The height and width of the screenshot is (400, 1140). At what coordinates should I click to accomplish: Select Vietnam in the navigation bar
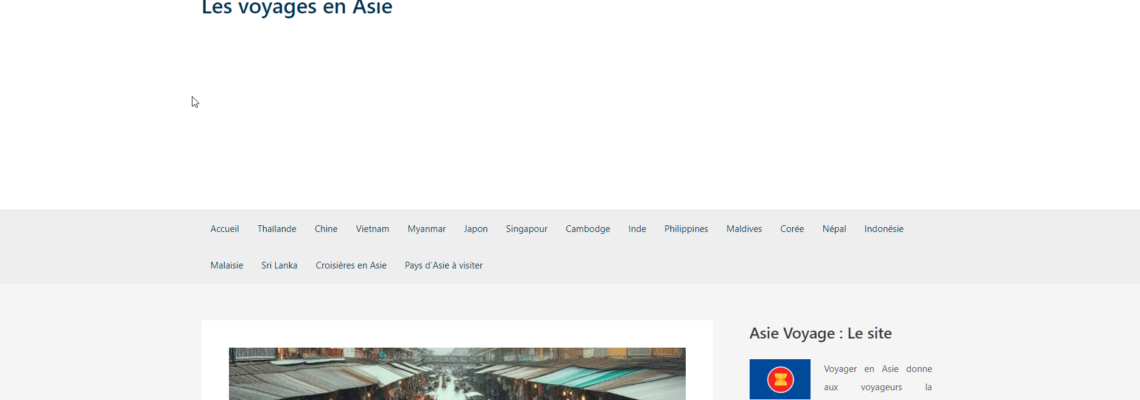click(372, 228)
